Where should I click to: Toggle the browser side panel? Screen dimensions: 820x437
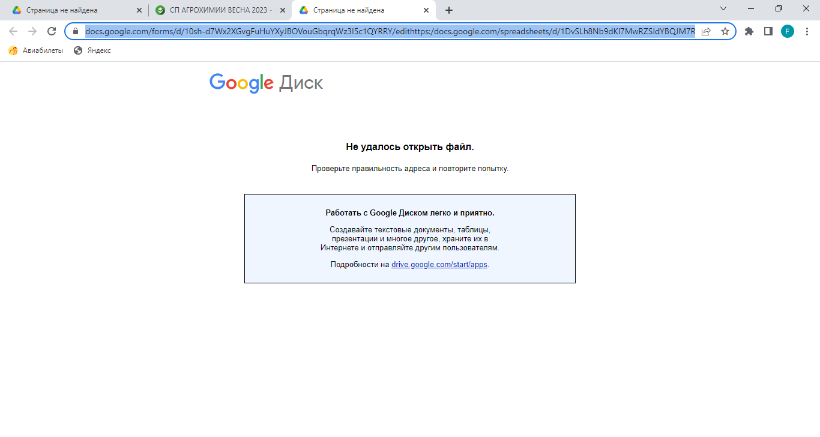(x=768, y=31)
